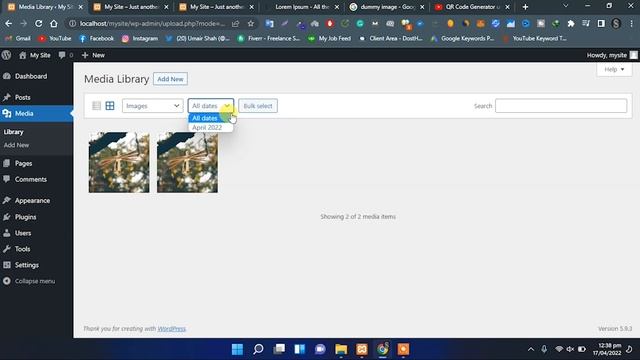Open Library submenu link

[x=13, y=132]
